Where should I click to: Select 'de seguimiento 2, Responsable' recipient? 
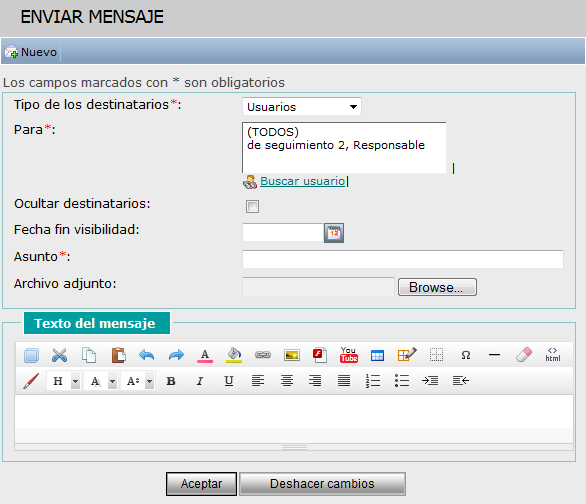(336, 145)
